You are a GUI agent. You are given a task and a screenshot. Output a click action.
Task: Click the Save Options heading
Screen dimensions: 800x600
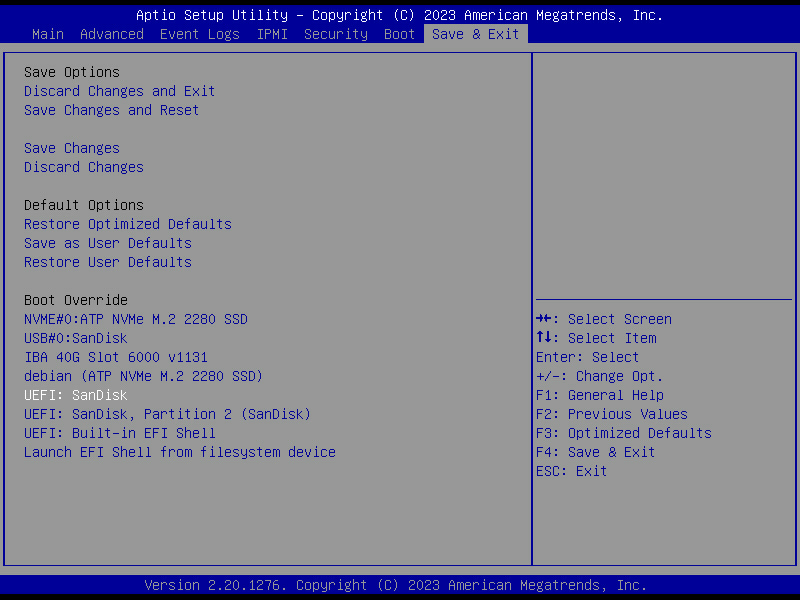coord(72,72)
